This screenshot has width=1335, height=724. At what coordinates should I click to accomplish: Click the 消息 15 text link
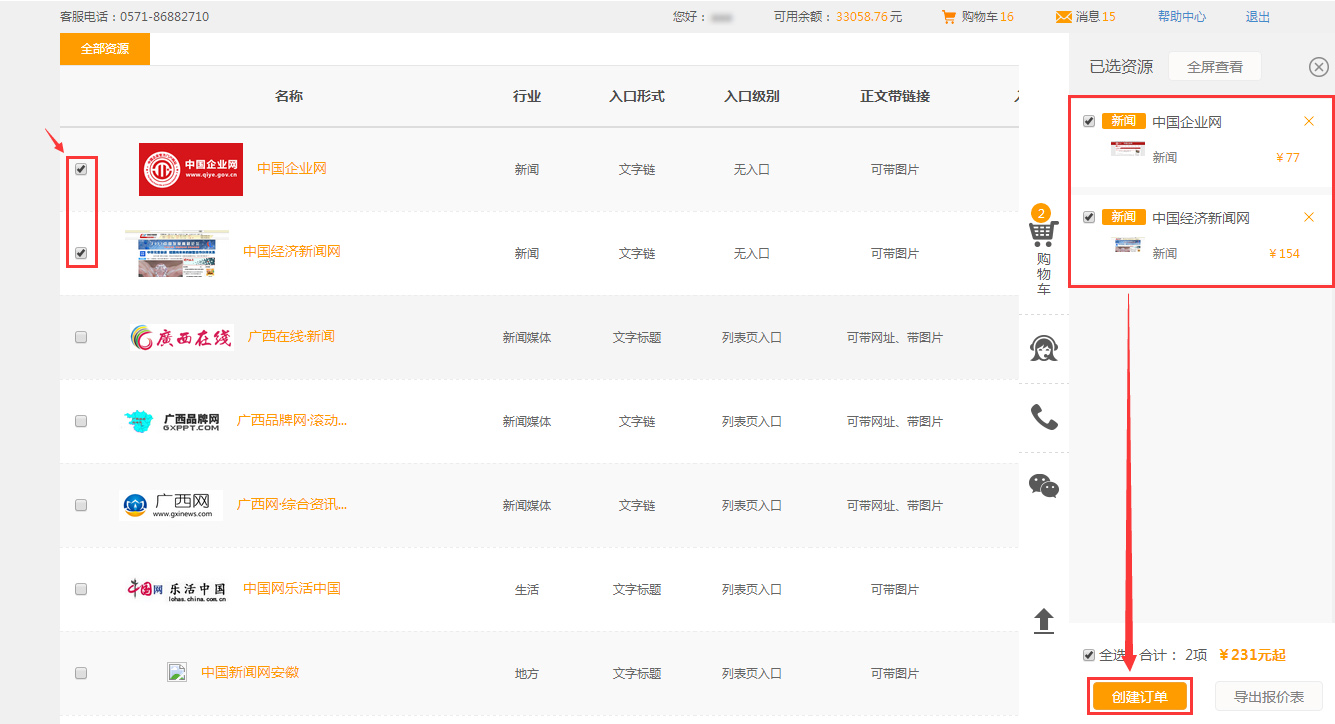click(1096, 17)
